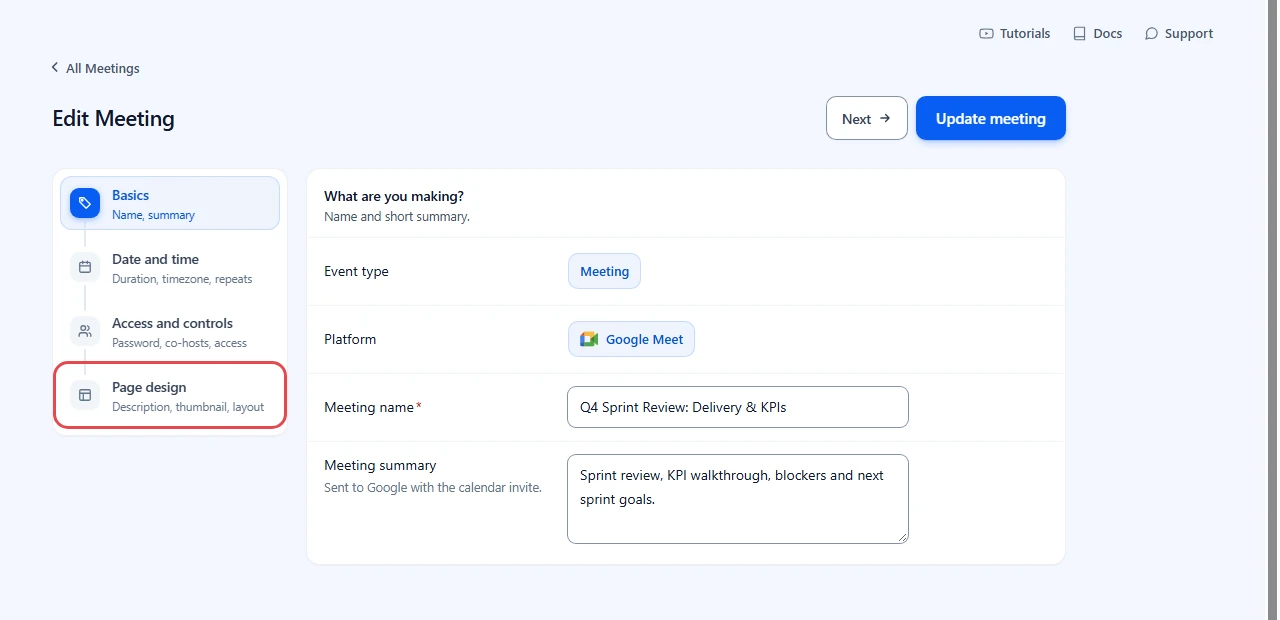Click the Page design layout icon
Screen dimensions: 1280x620
(85, 395)
